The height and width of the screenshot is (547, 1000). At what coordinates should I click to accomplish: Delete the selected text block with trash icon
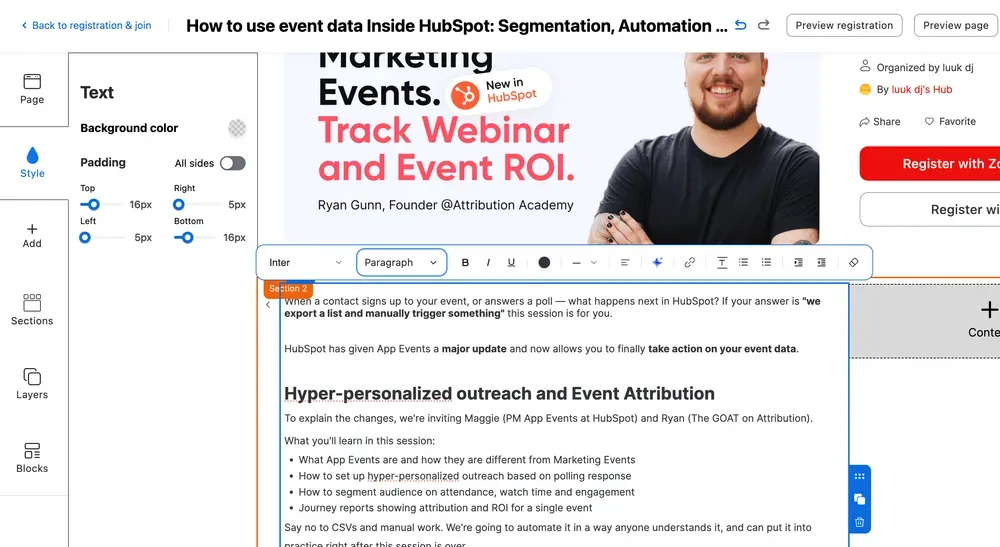(860, 522)
